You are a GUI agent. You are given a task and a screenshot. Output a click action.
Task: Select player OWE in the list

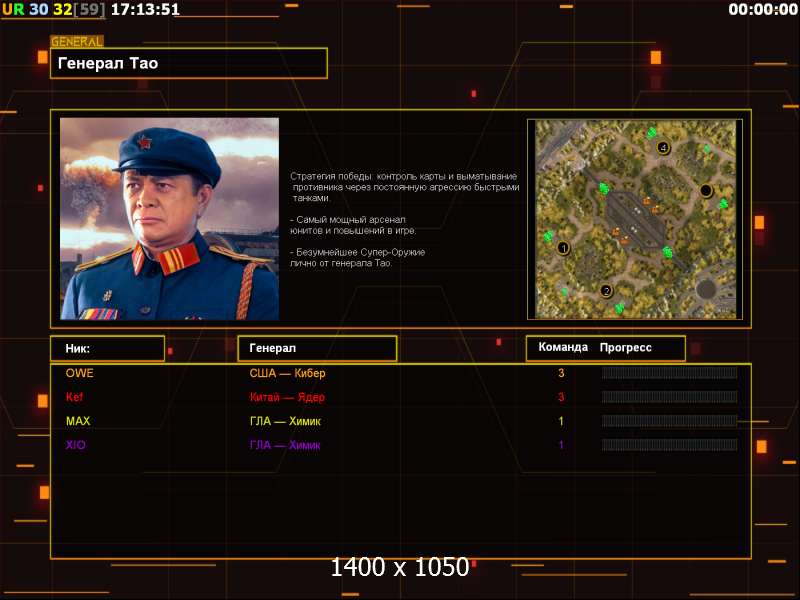coord(80,373)
